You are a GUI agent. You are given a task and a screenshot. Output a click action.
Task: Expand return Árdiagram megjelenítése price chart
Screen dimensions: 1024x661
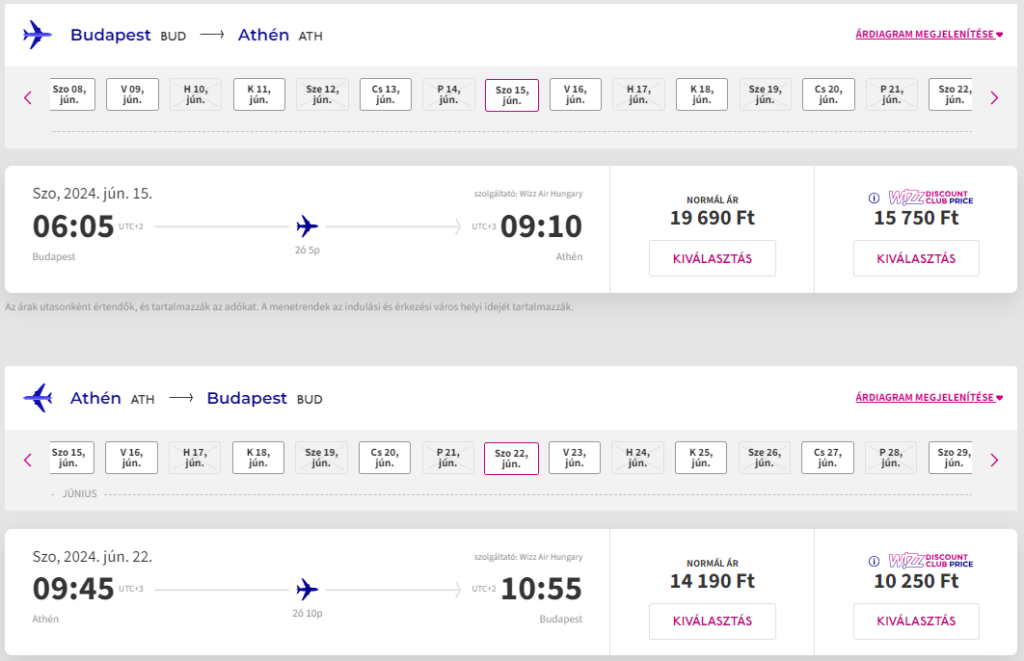[x=929, y=397]
